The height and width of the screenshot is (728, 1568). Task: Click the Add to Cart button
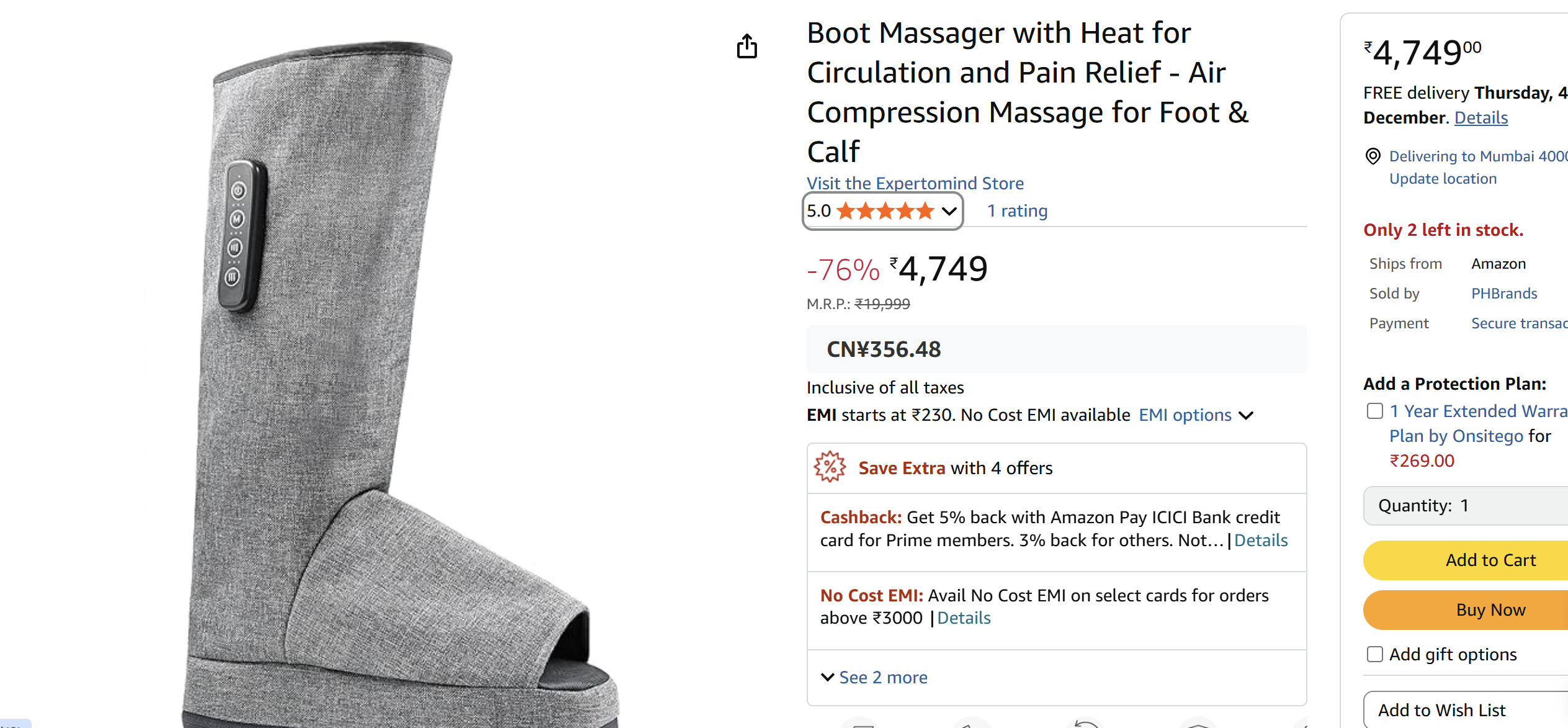point(1492,560)
